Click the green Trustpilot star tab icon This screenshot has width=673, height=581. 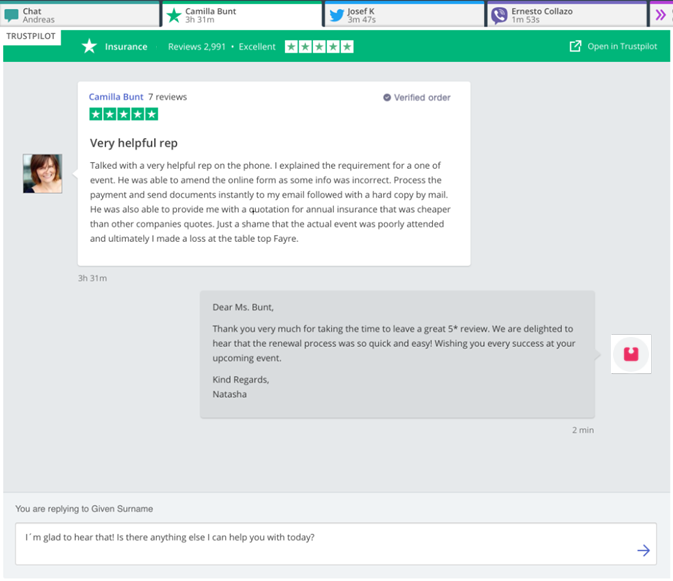coord(174,15)
